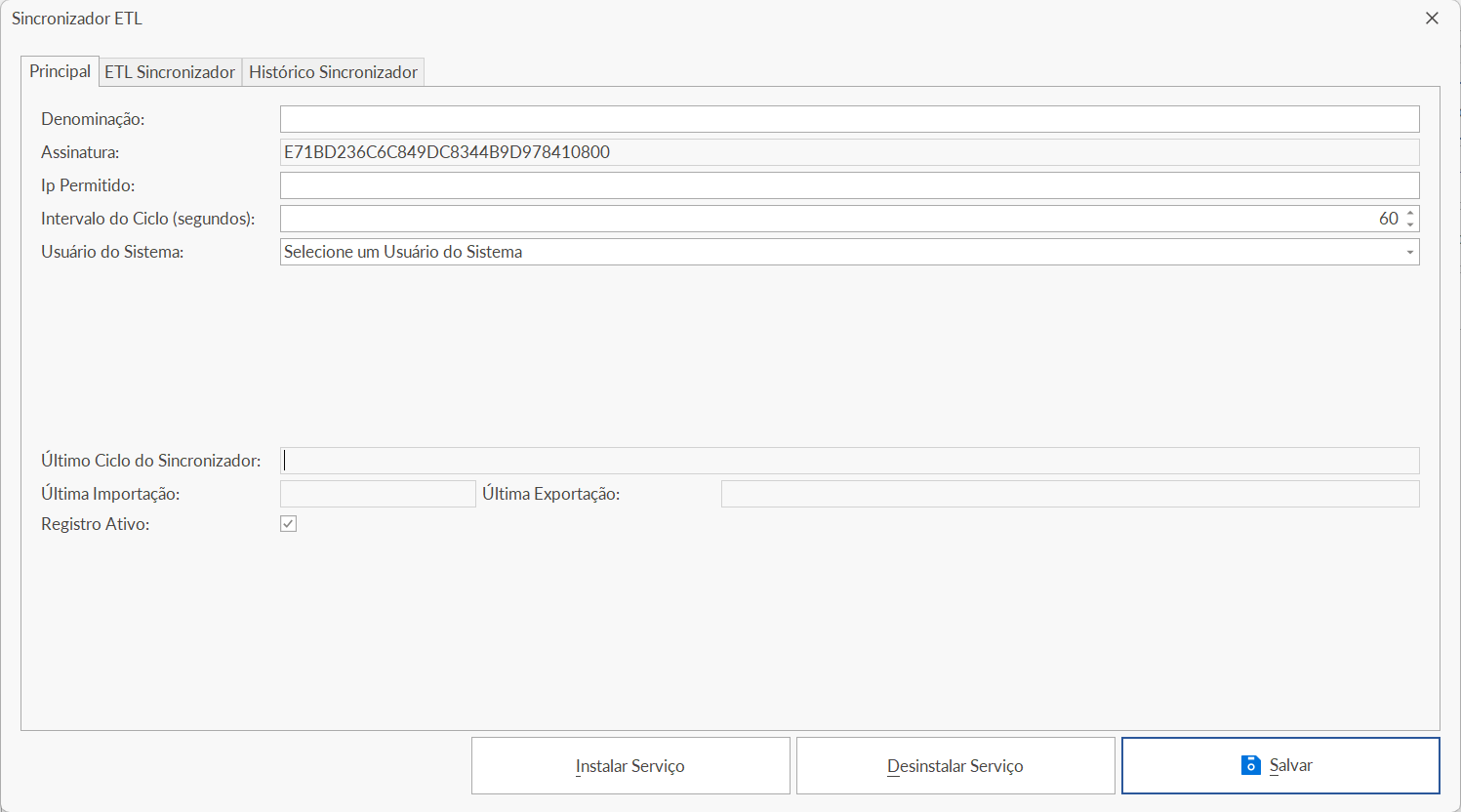Screen dimensions: 1461x812
Task: View the Histórico Sincronizador tab
Action: (333, 72)
